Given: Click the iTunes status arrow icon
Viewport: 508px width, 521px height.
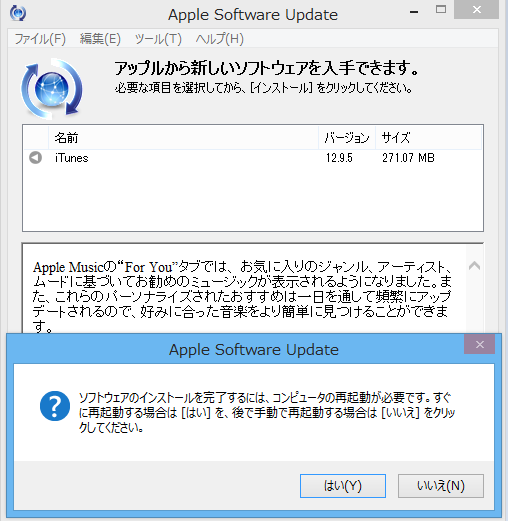Looking at the screenshot, I should pyautogui.click(x=35, y=157).
